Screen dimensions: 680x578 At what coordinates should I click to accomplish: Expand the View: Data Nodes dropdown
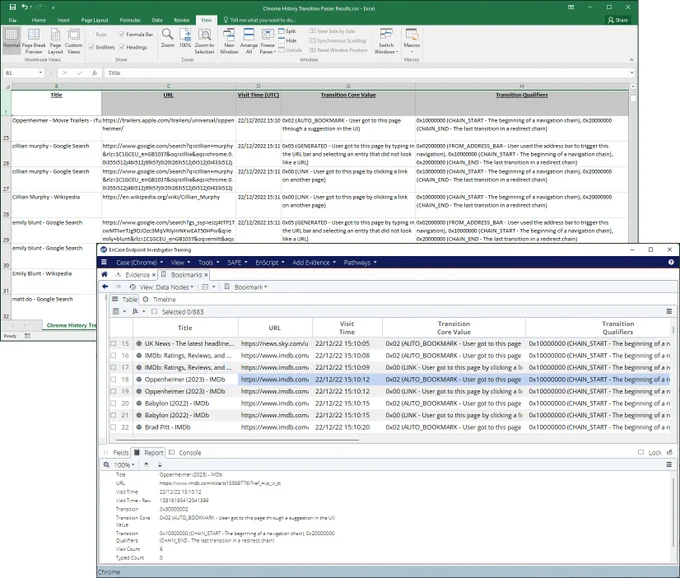pos(162,287)
